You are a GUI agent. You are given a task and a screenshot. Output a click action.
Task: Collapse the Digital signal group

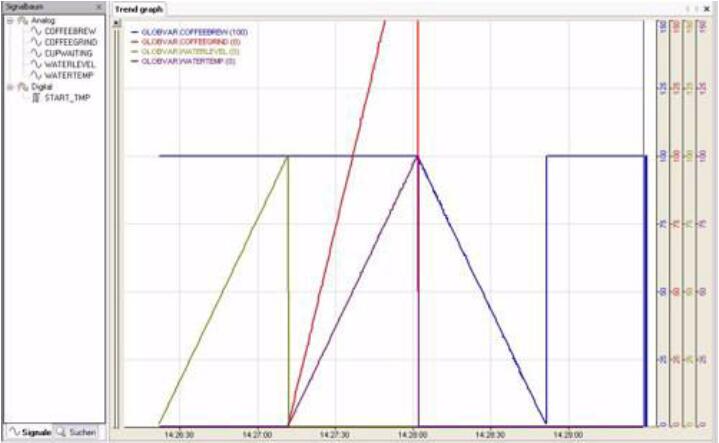pos(10,87)
